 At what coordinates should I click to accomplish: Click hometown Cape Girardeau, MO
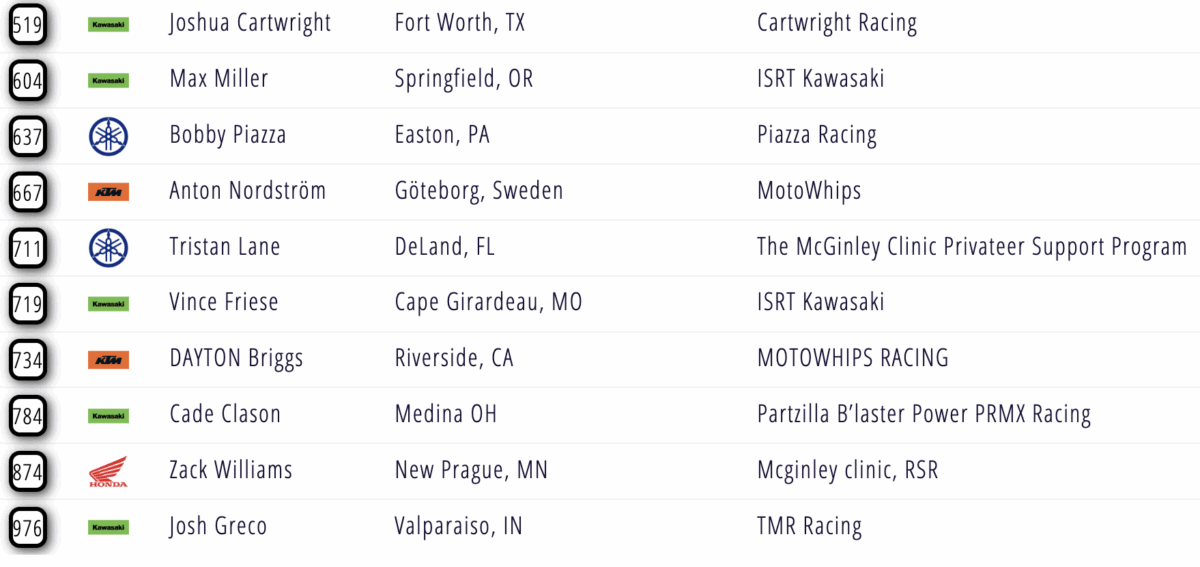[488, 302]
